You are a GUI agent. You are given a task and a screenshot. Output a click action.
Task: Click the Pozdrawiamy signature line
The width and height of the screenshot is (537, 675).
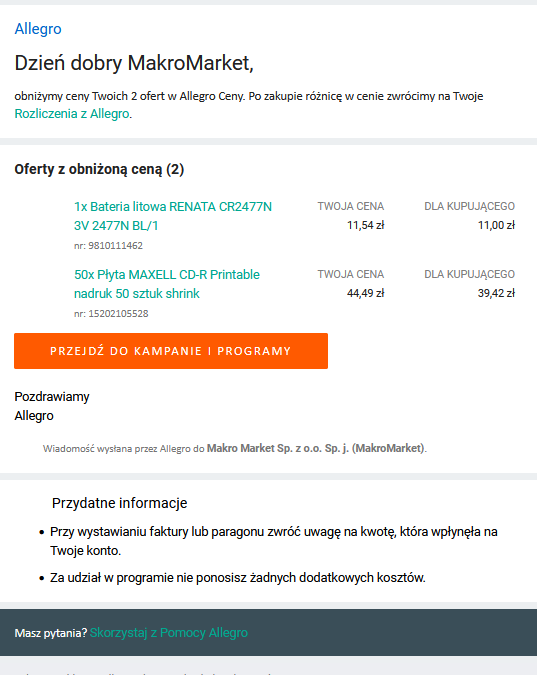[52, 396]
